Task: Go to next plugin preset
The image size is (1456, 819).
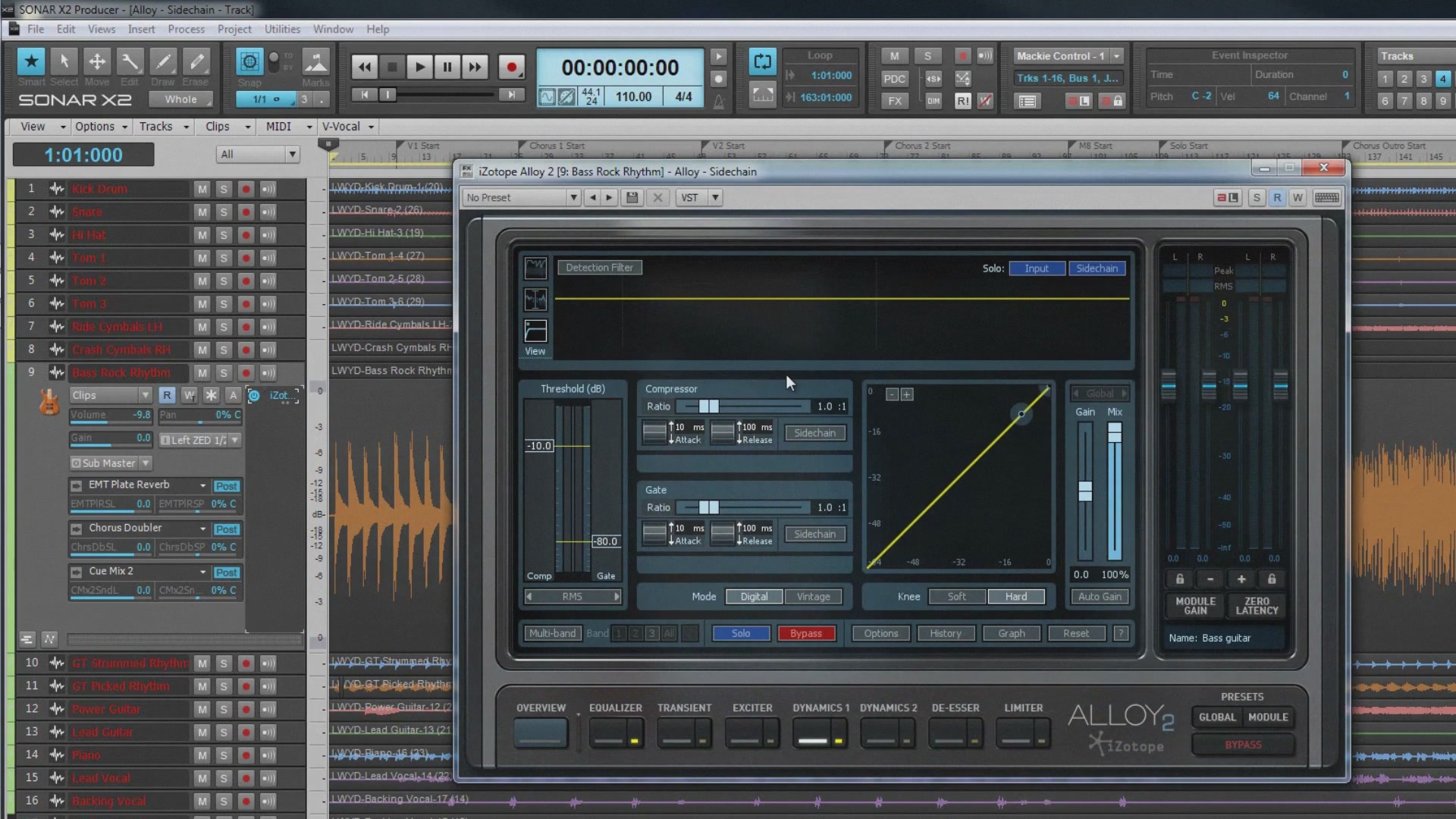Action: coord(609,198)
